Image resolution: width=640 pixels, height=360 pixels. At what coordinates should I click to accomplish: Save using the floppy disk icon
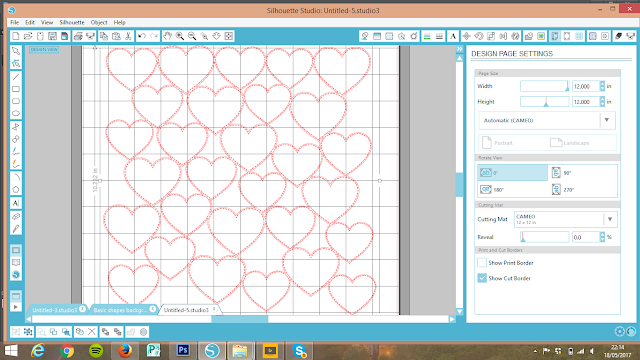click(52, 36)
